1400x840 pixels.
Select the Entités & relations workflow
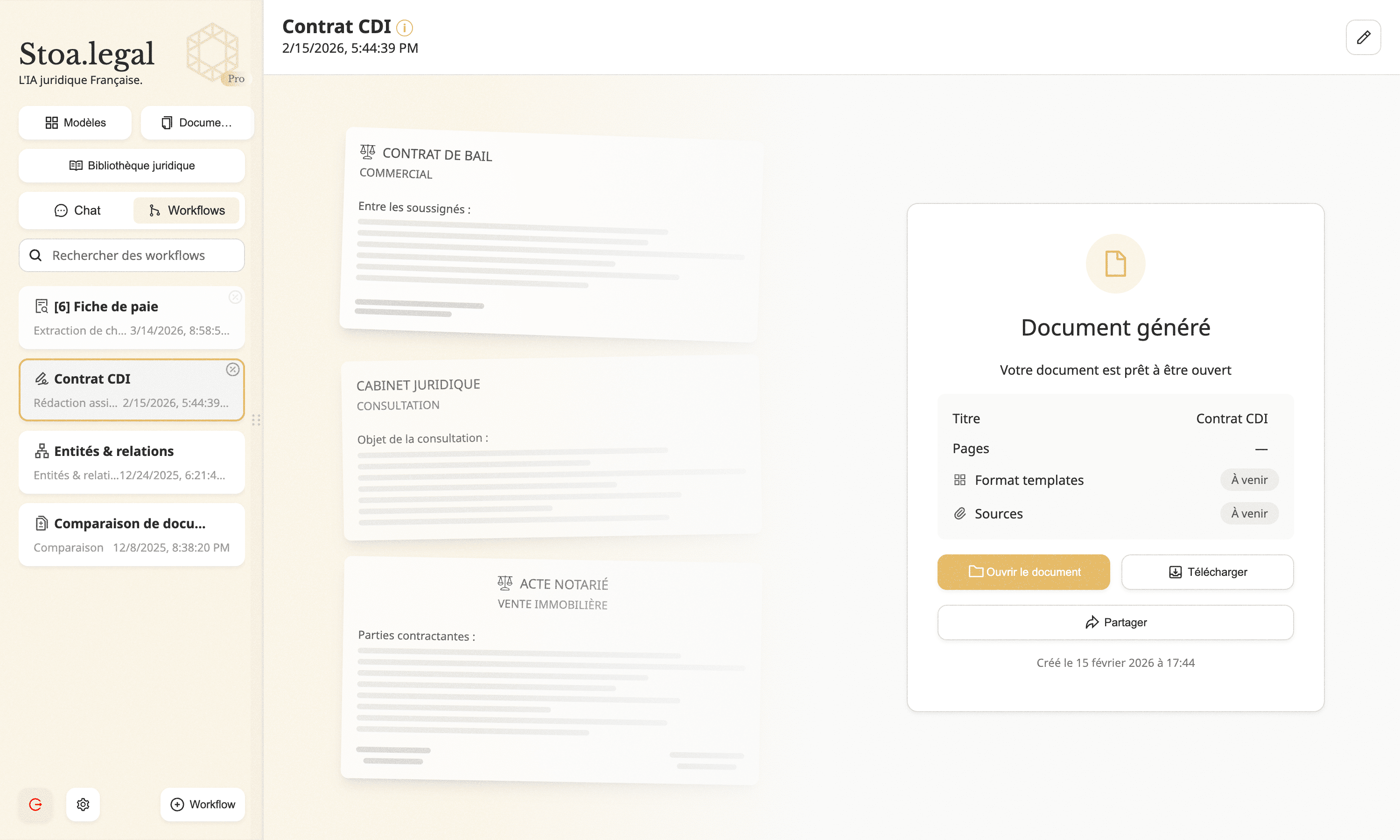132,462
